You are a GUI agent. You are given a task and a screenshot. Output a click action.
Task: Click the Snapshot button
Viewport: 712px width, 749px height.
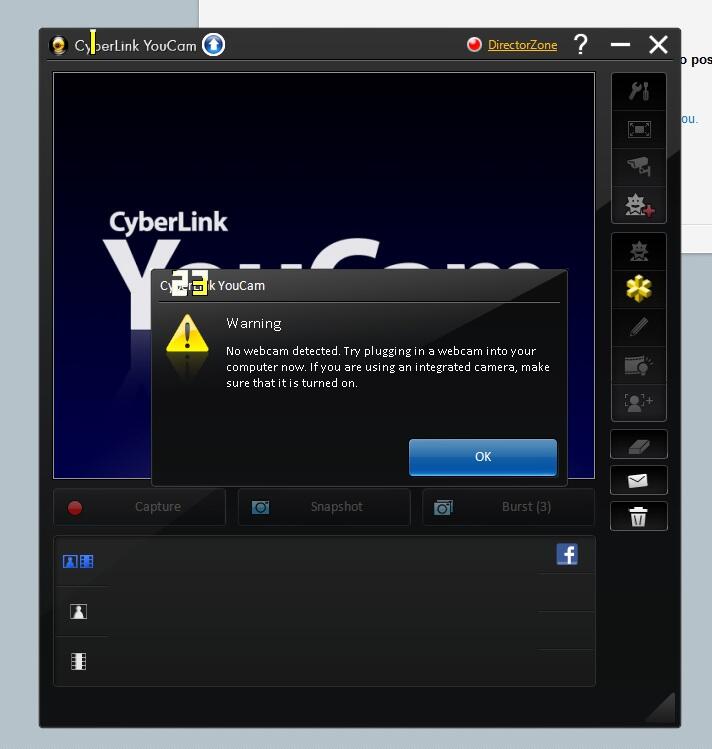[324, 507]
